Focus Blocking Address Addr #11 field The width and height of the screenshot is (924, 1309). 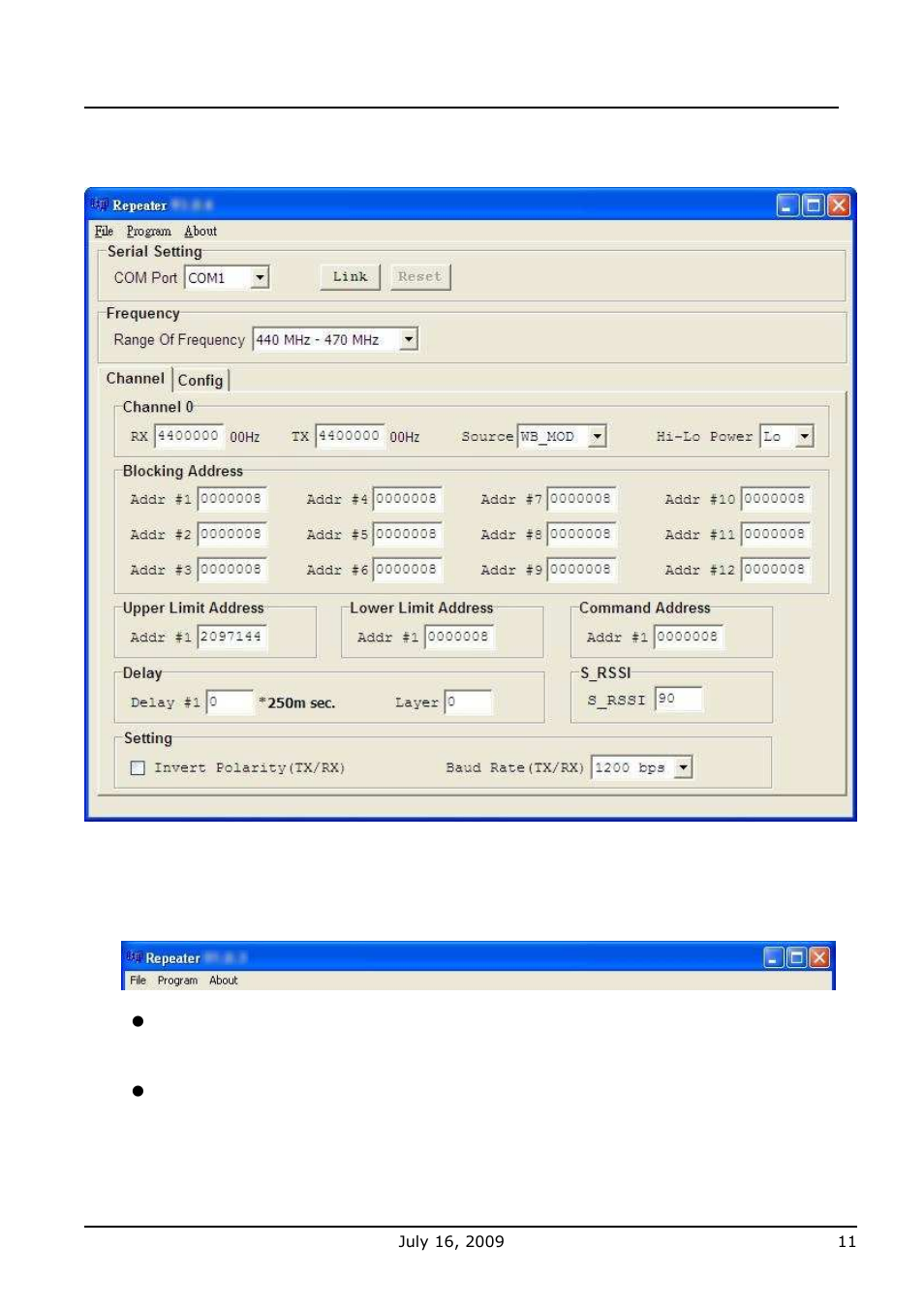click(776, 534)
